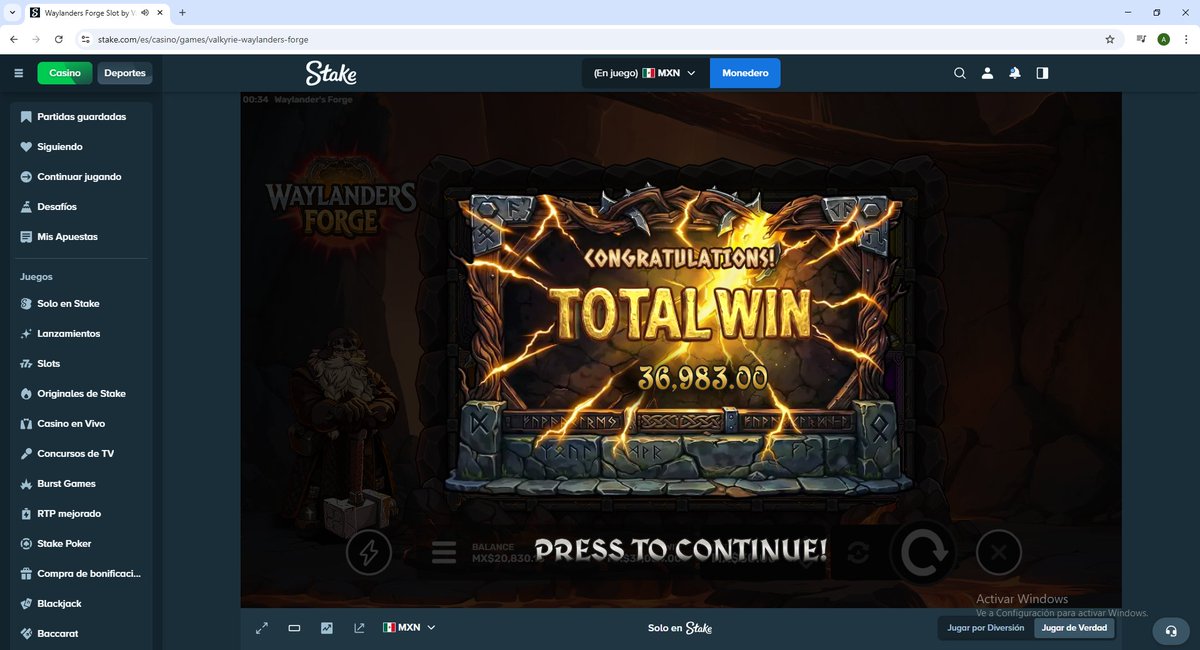Open Stake Poker category

(81, 544)
